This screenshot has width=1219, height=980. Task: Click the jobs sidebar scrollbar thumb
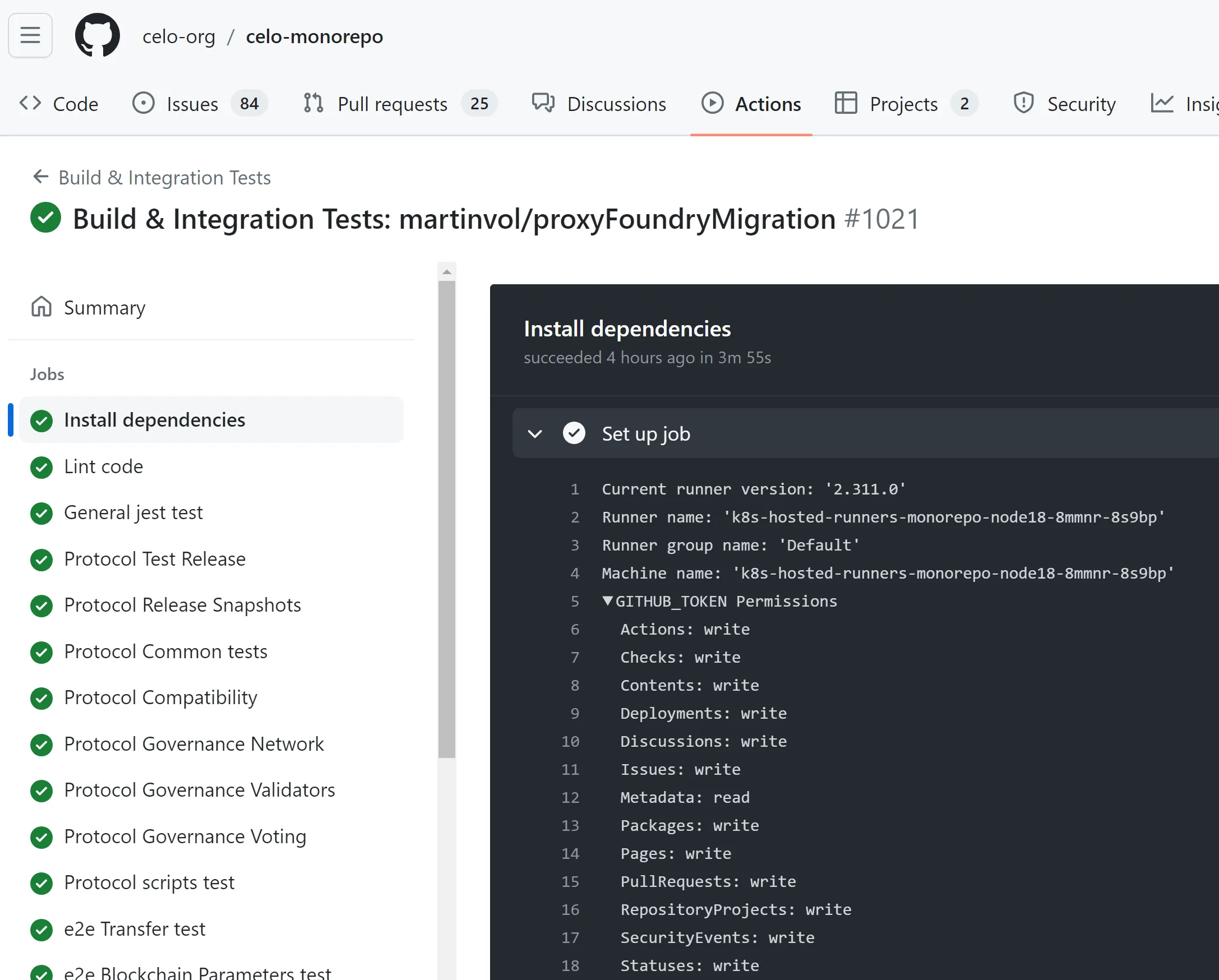447,519
